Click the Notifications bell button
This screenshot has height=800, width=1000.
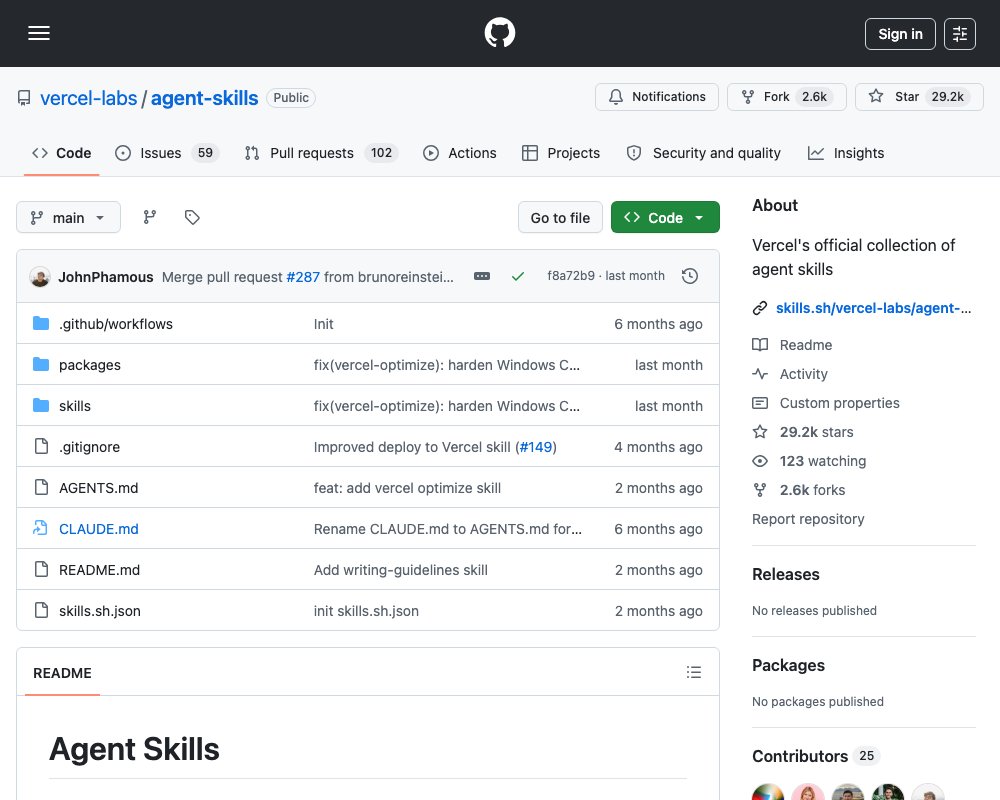coord(657,97)
